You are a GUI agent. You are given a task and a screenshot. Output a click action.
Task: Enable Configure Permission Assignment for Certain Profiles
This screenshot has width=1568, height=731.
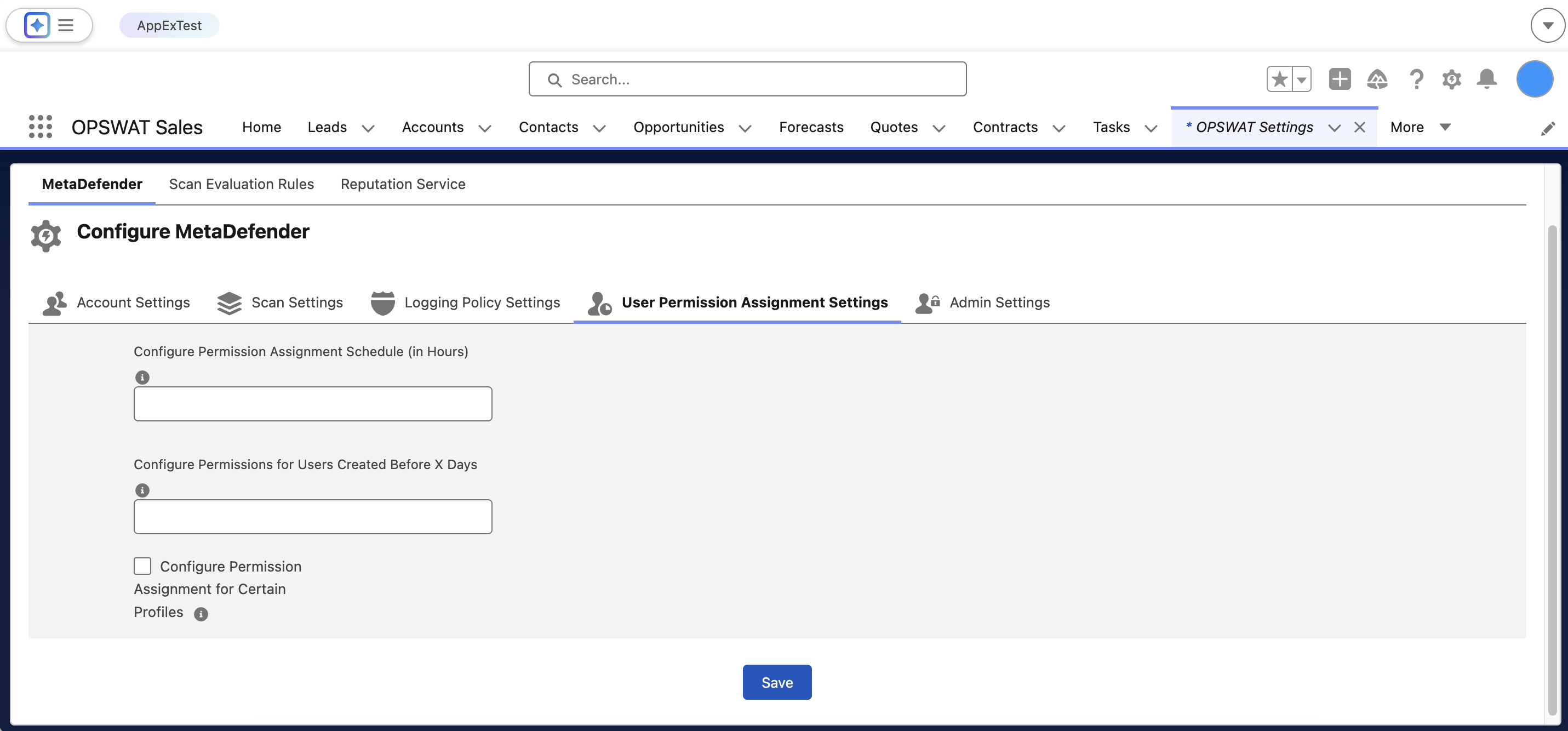tap(142, 566)
